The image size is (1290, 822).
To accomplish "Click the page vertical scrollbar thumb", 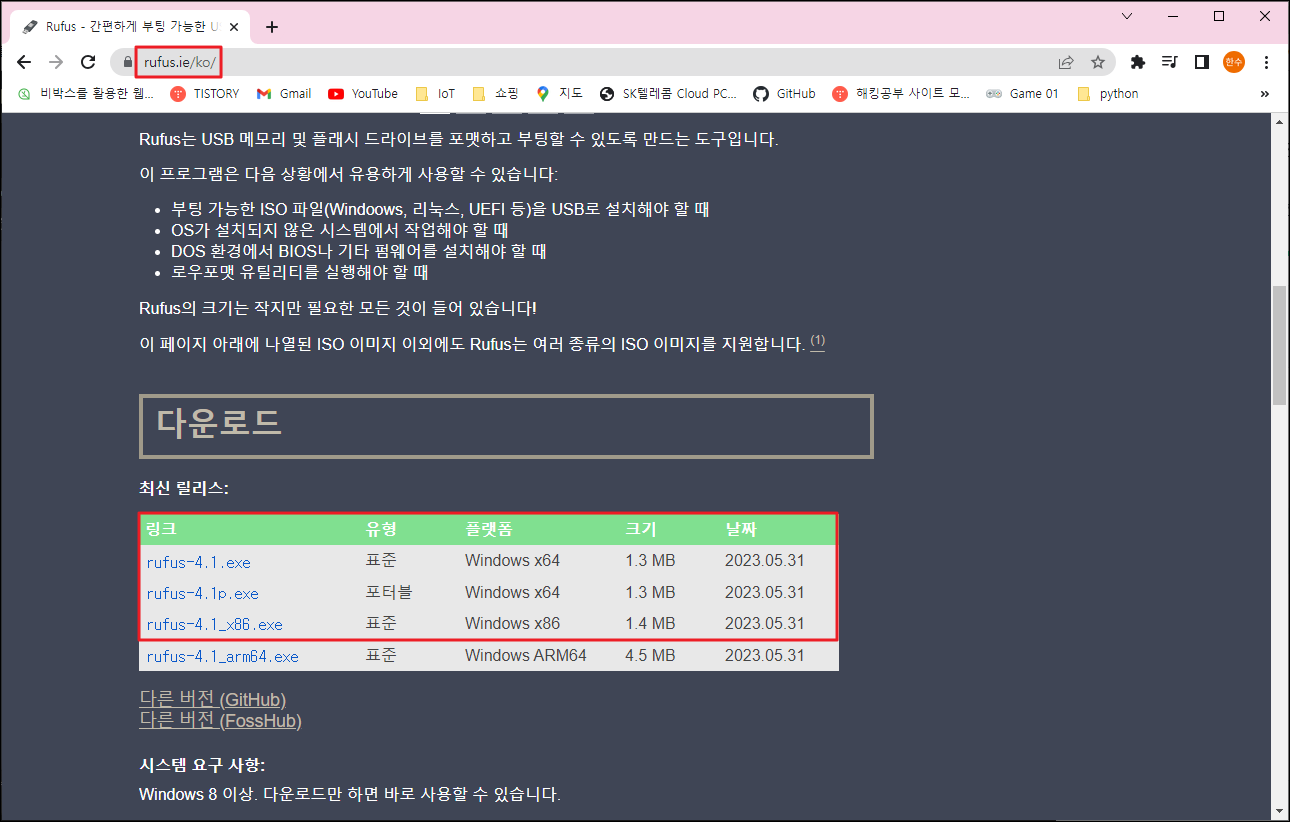I will pos(1279,345).
